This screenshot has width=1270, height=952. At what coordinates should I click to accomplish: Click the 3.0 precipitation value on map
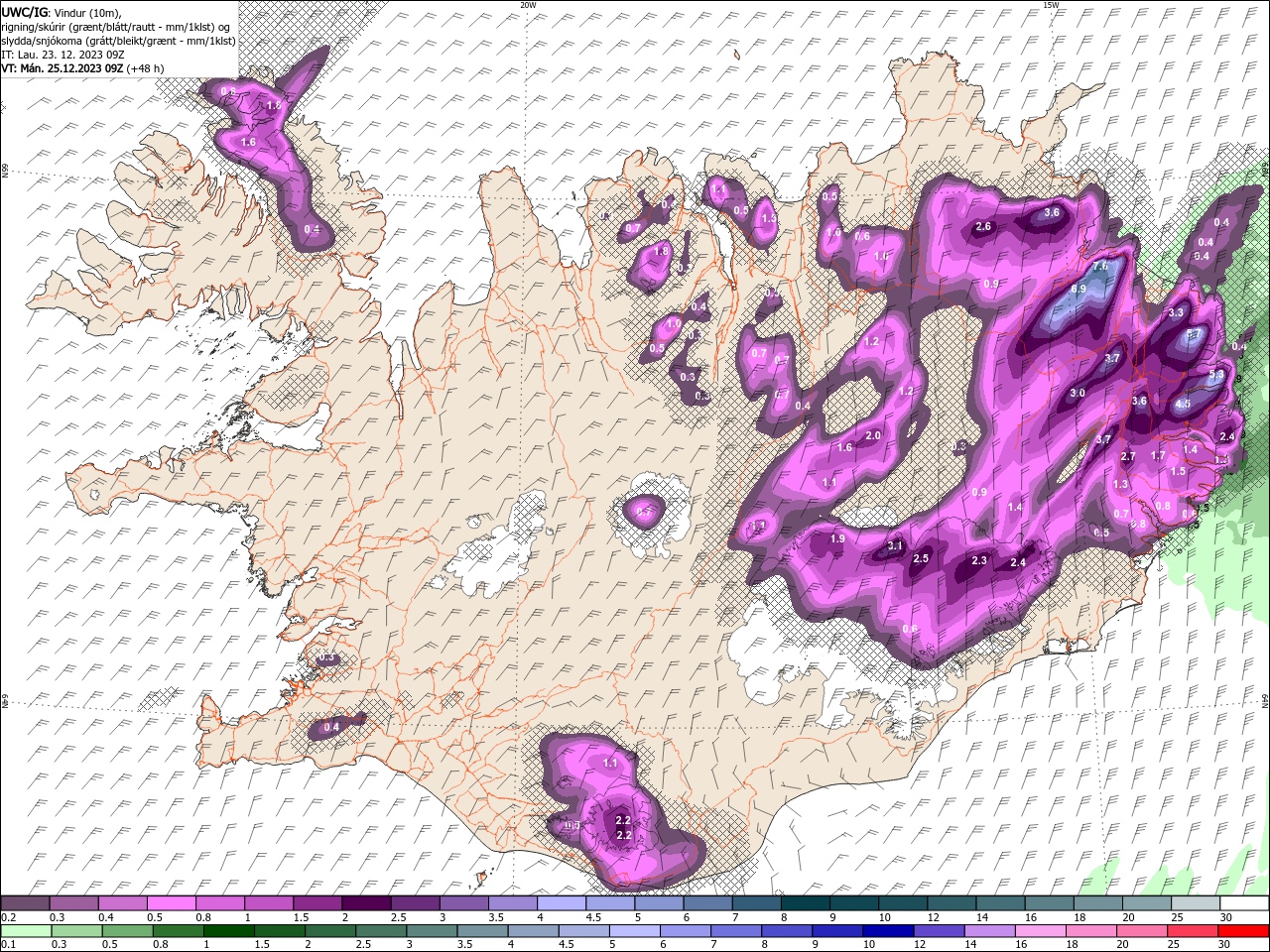click(1078, 394)
